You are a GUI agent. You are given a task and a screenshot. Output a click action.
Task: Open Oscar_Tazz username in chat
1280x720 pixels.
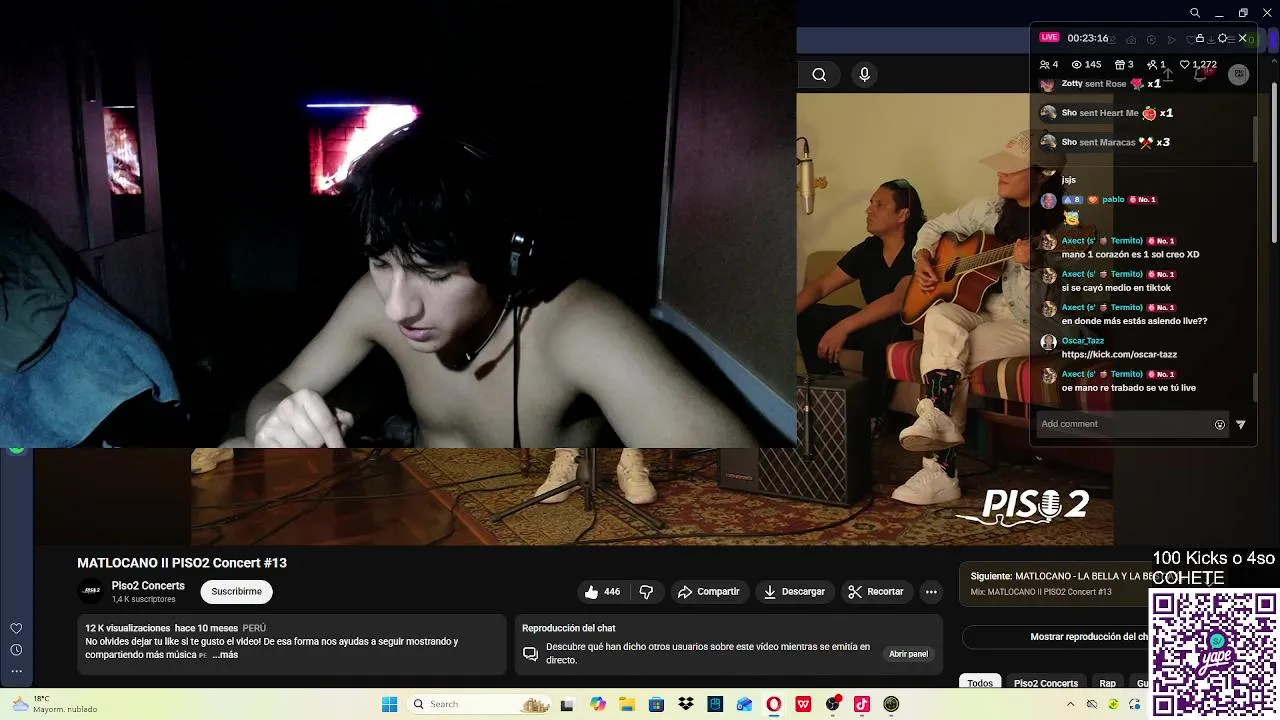tap(1083, 341)
